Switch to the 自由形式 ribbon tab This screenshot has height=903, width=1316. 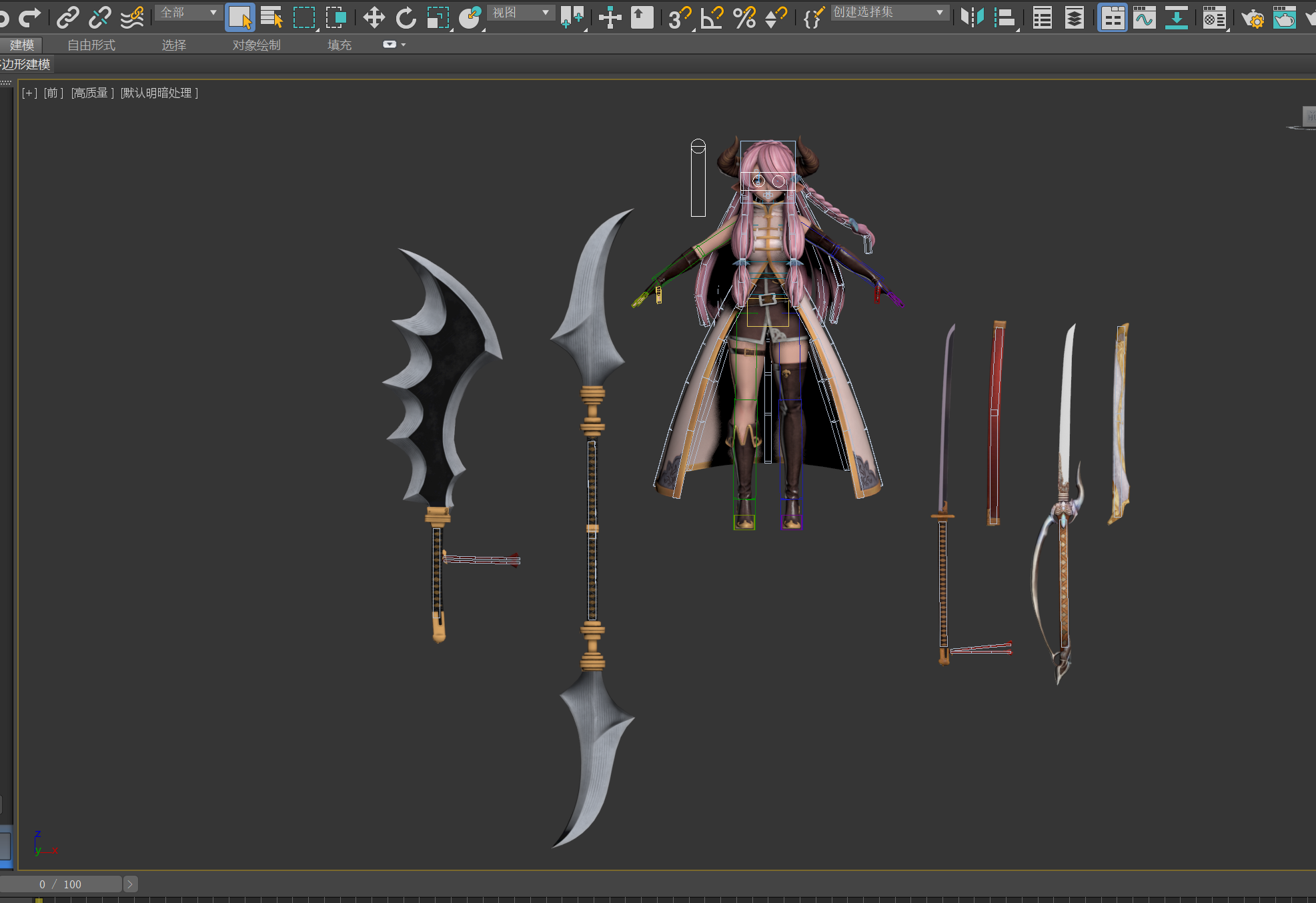pyautogui.click(x=91, y=45)
